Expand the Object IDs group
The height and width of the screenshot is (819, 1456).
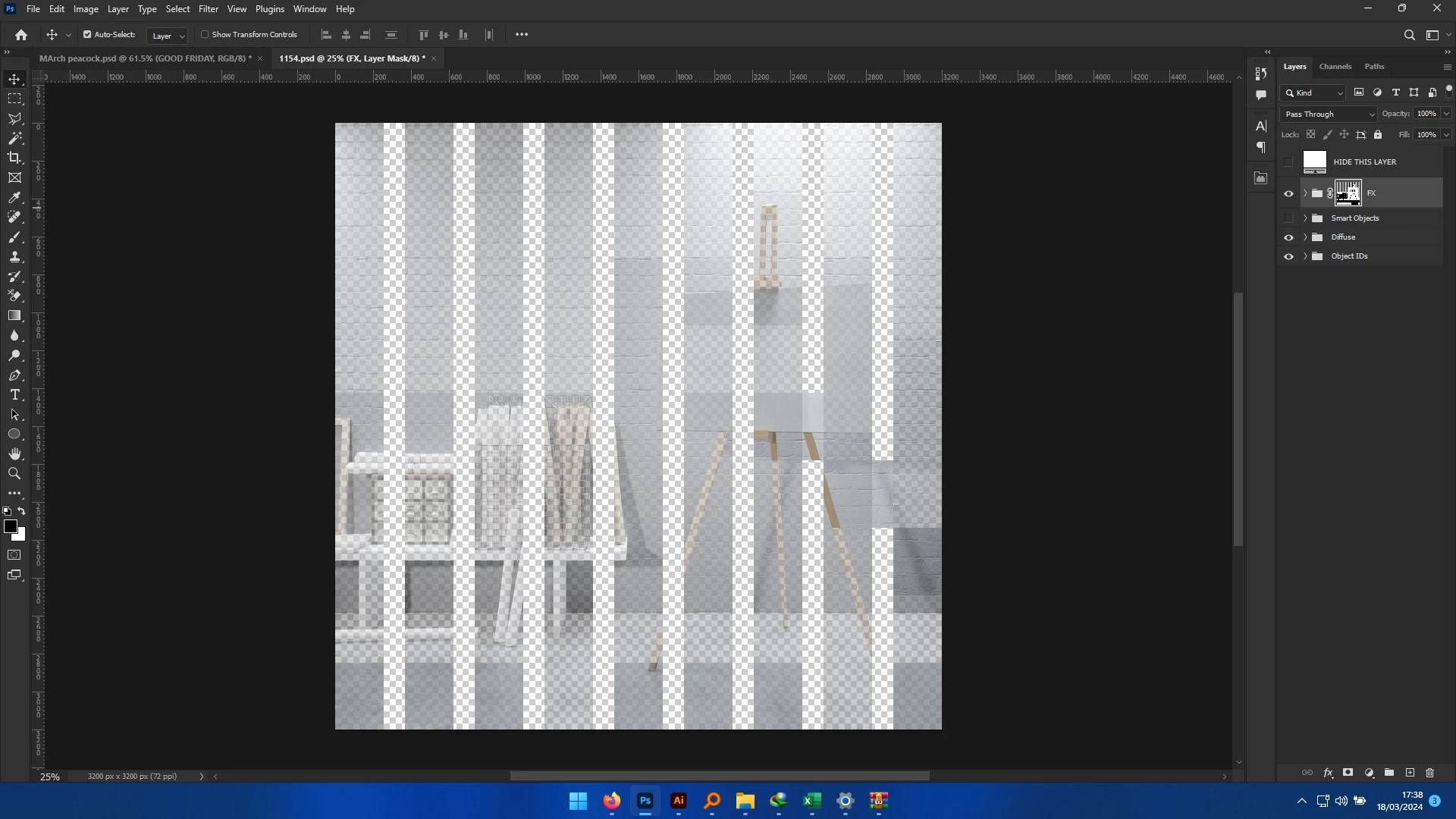[x=1305, y=256]
